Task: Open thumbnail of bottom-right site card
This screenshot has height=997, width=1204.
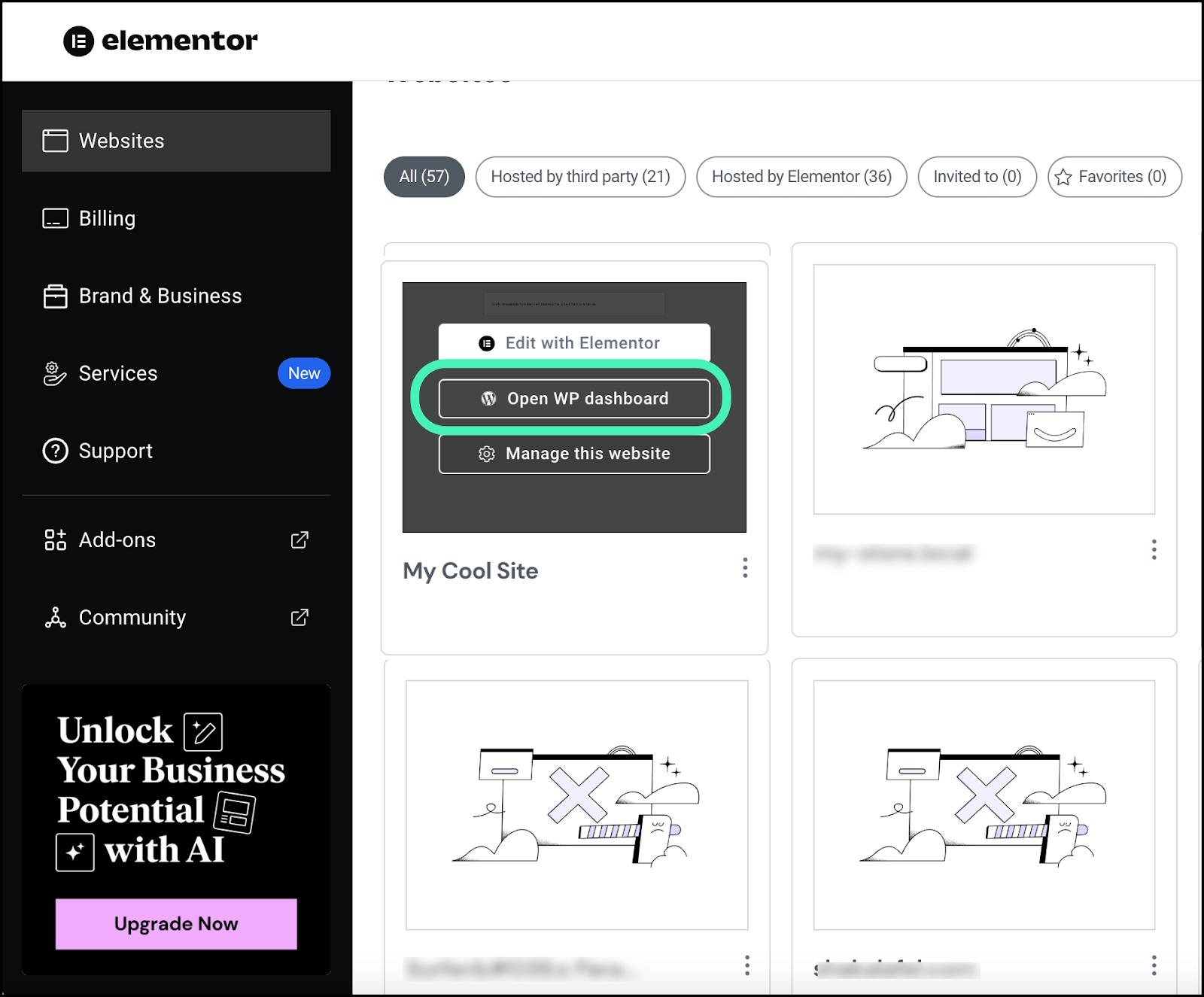Action: tap(984, 805)
